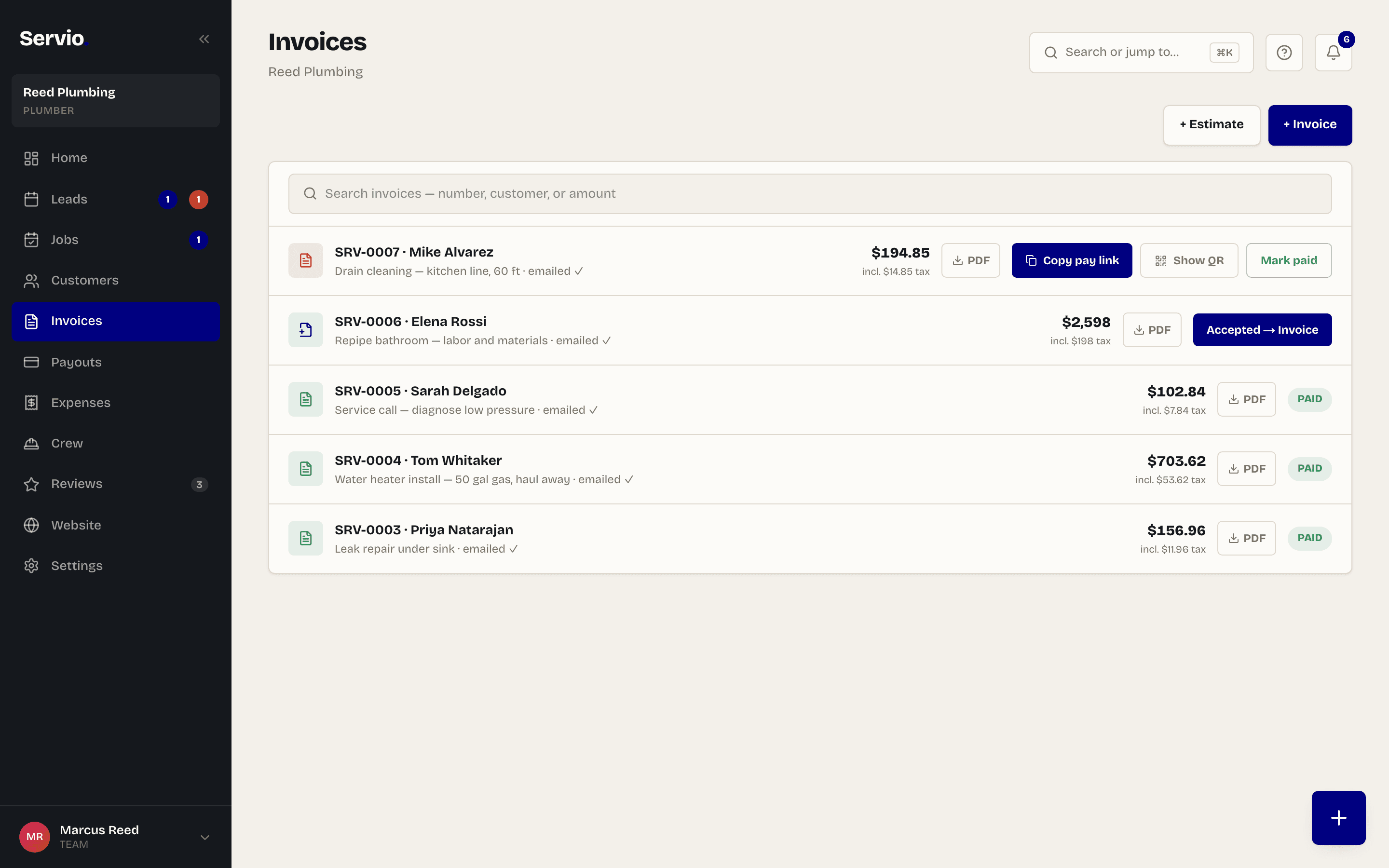Image resolution: width=1389 pixels, height=868 pixels.
Task: Open the Reed Plumbing business switcher
Action: [115, 100]
